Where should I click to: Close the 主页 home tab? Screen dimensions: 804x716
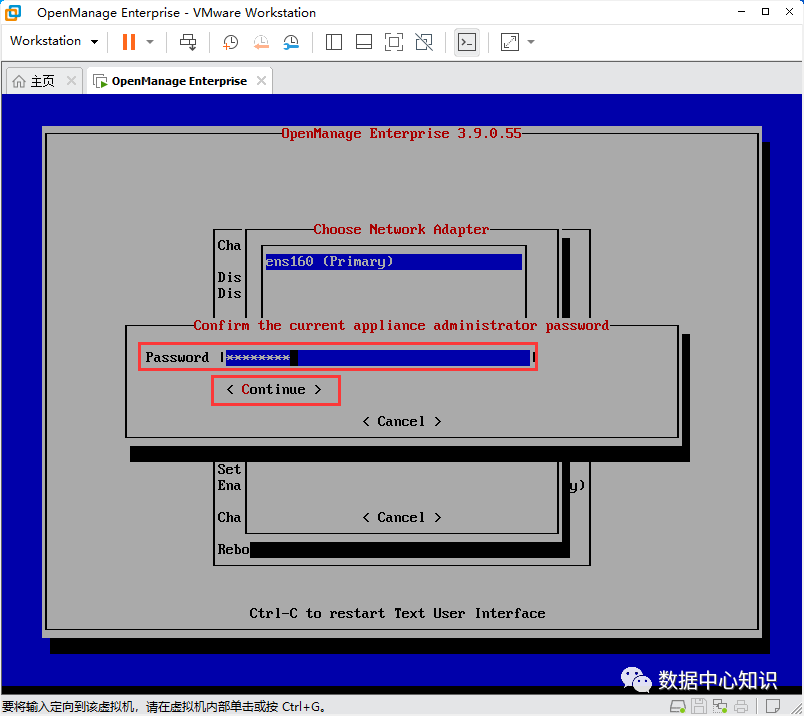[x=71, y=81]
